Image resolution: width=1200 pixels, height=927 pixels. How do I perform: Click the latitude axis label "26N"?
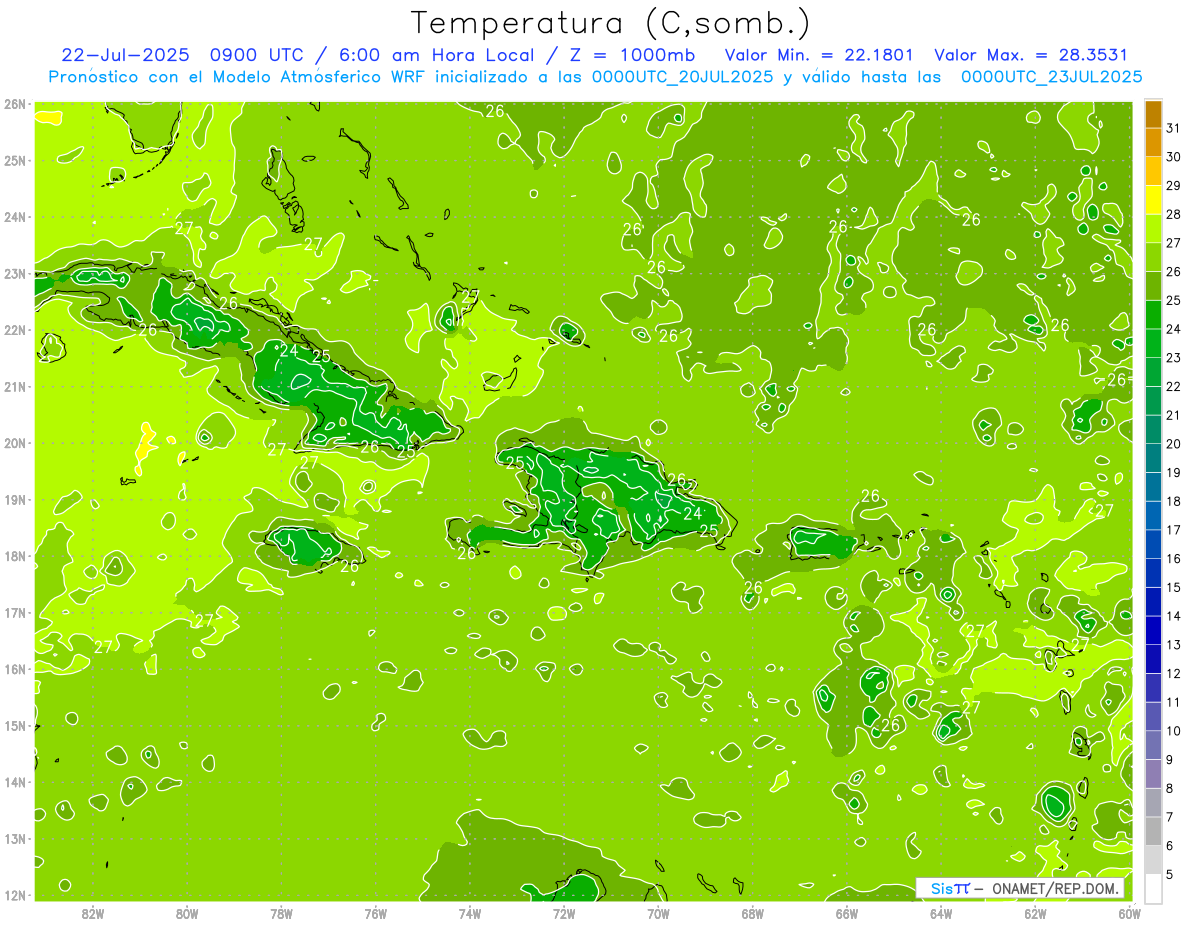pos(14,104)
